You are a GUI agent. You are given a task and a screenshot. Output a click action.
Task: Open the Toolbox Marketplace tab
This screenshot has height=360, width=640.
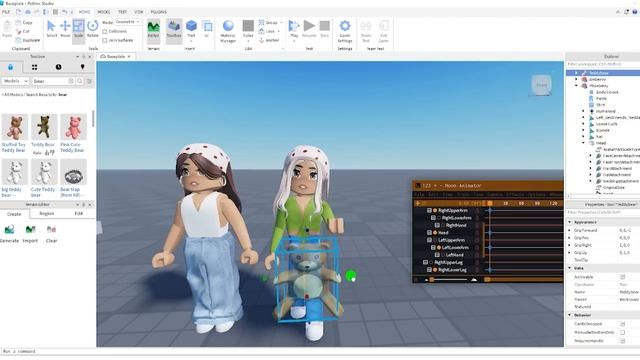(10, 67)
